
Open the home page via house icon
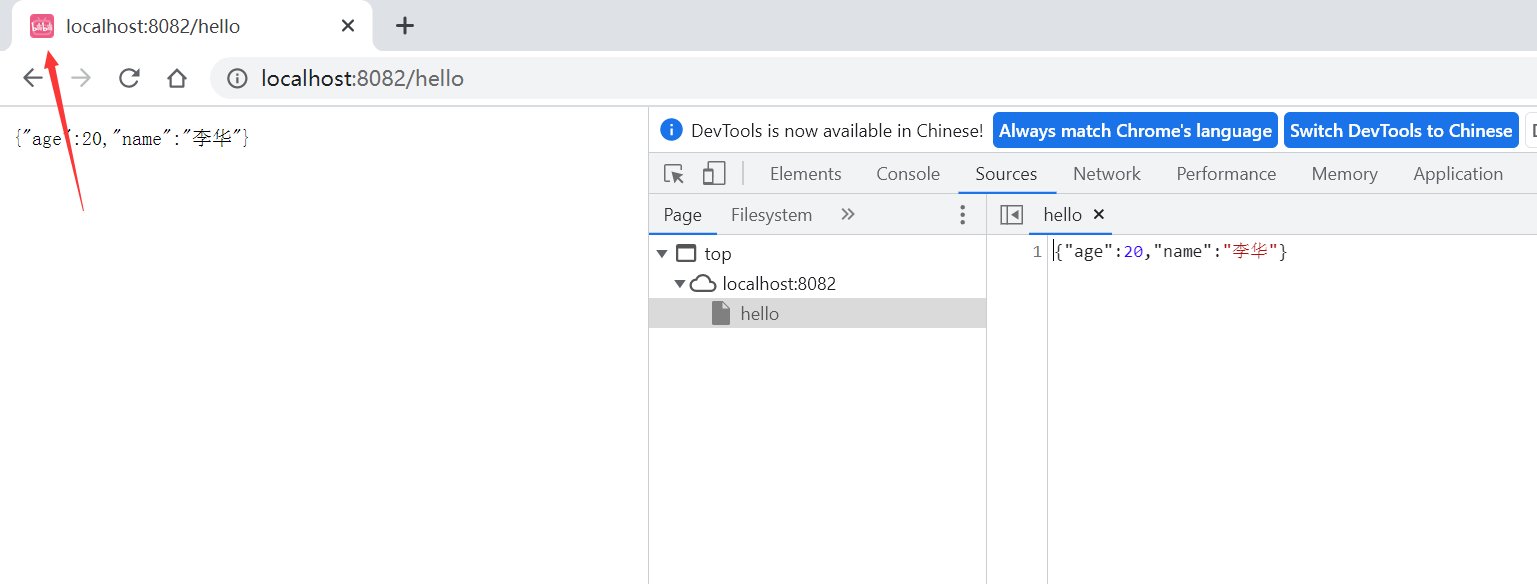[x=177, y=78]
